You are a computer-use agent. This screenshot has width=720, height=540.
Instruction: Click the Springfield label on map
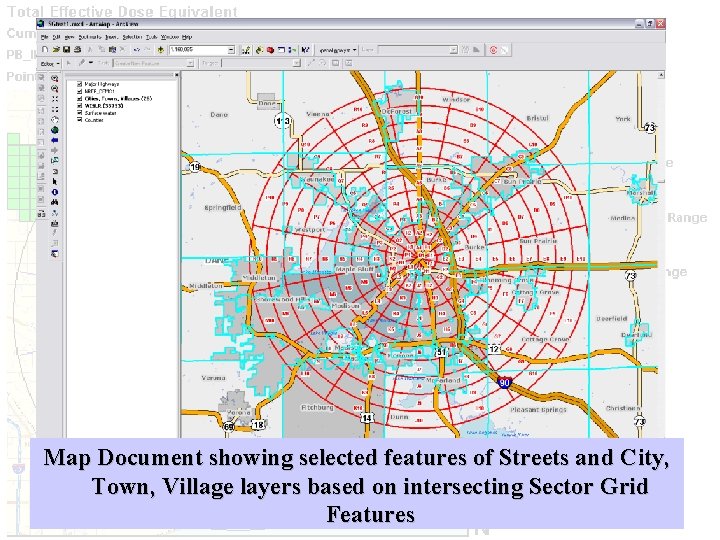223,208
